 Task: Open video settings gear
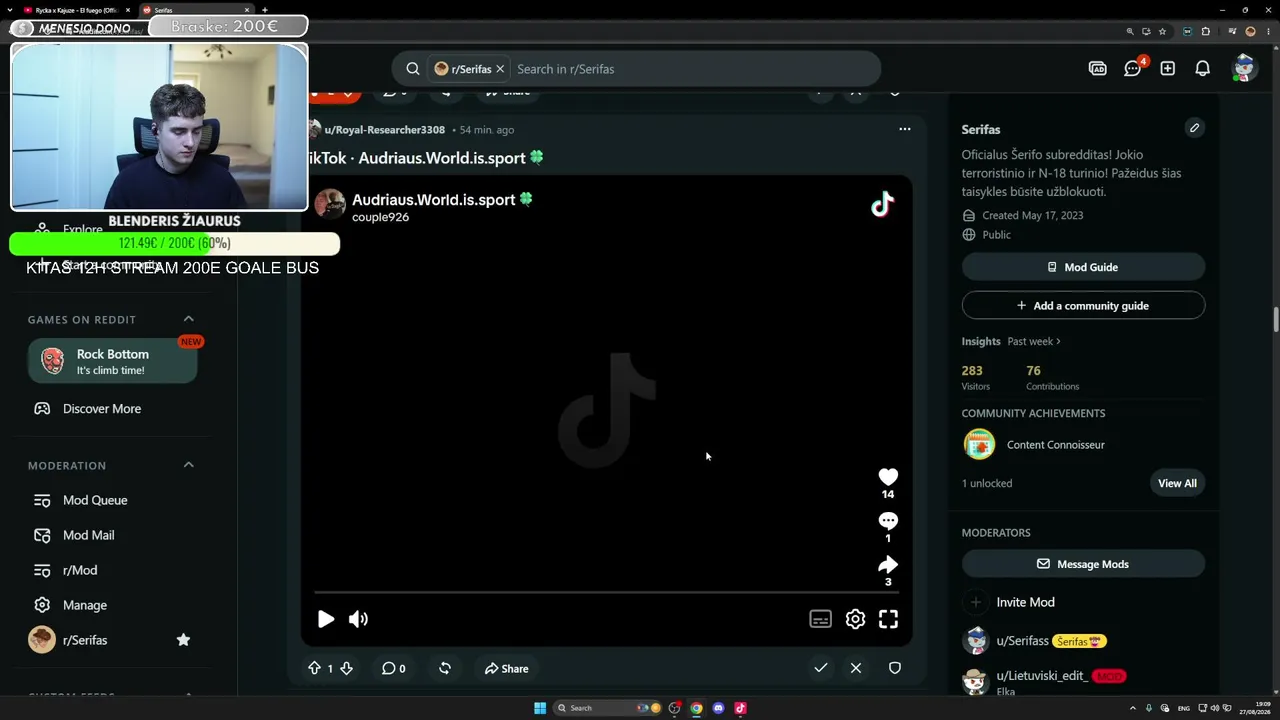pyautogui.click(x=855, y=619)
